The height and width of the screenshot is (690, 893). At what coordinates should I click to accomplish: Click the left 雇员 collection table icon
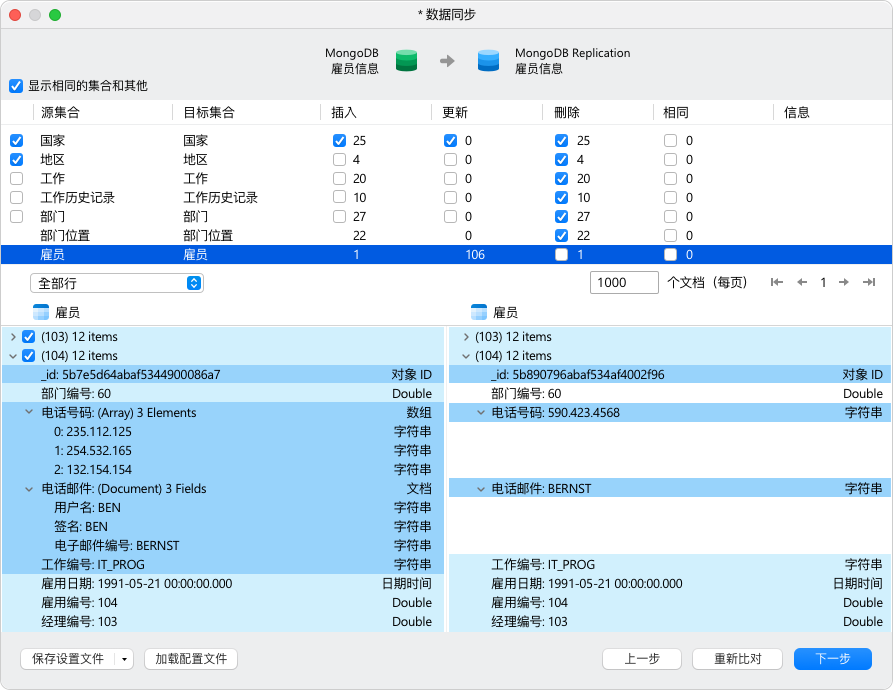41,312
